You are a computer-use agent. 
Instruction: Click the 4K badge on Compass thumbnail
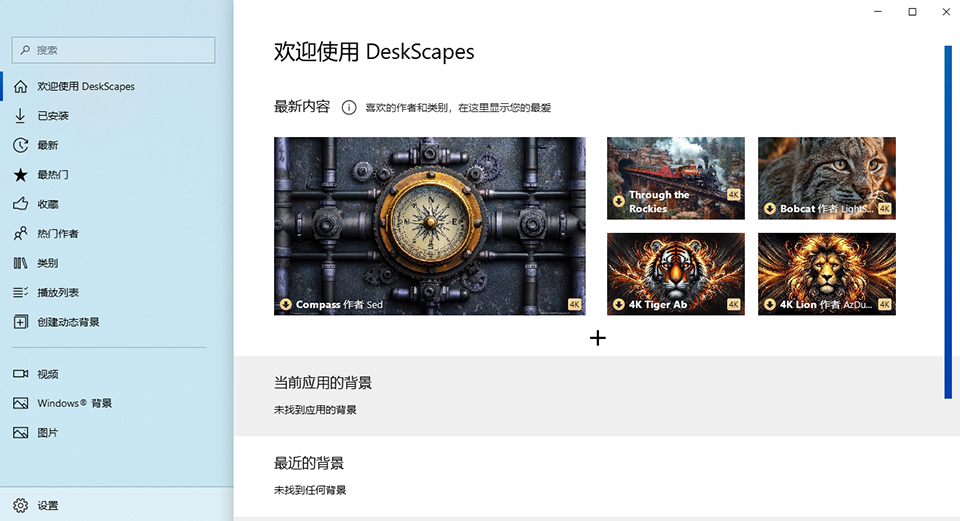(574, 304)
